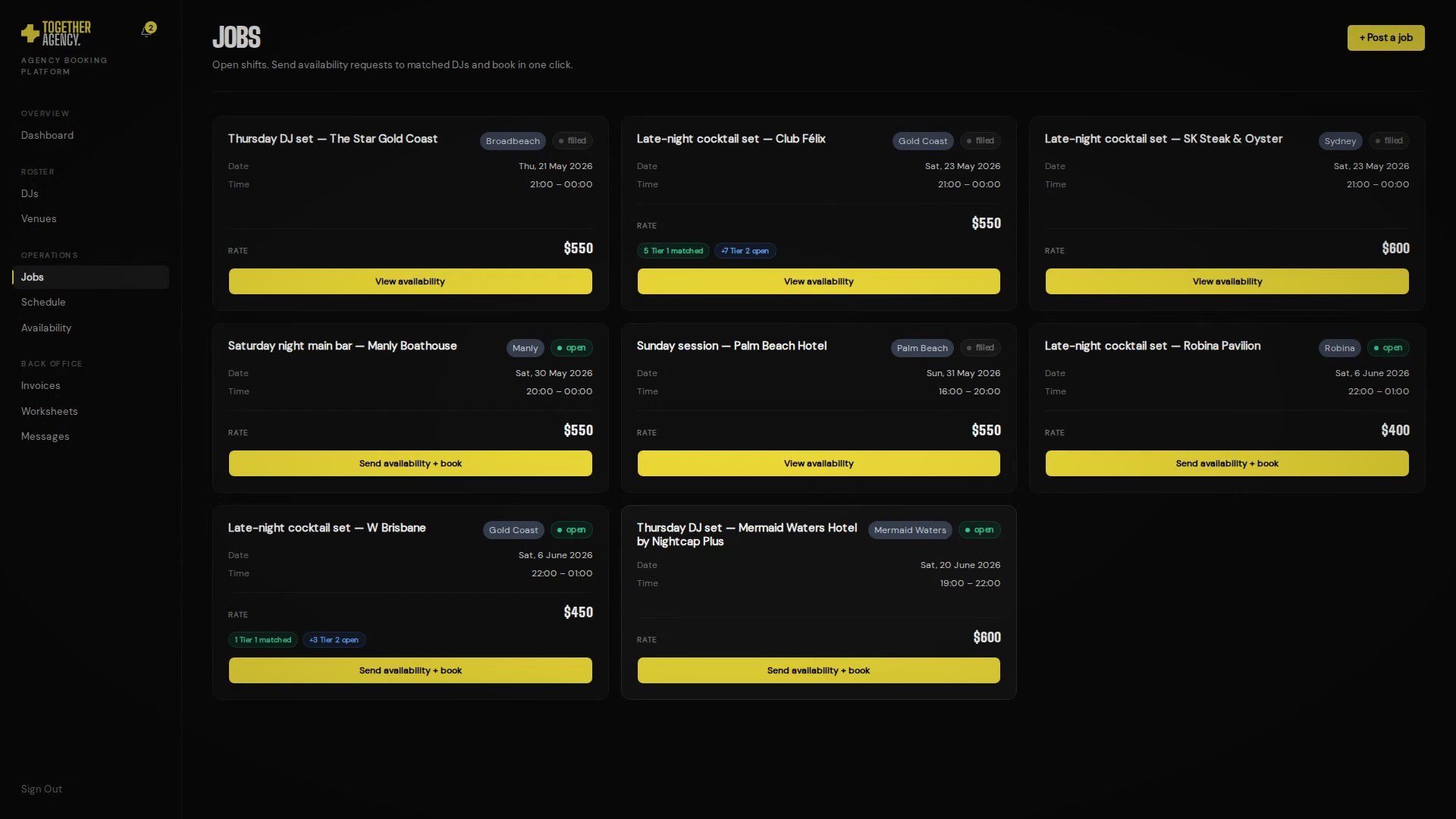The height and width of the screenshot is (819, 1456).
Task: View availability for The Star Gold Coast
Action: 410,281
